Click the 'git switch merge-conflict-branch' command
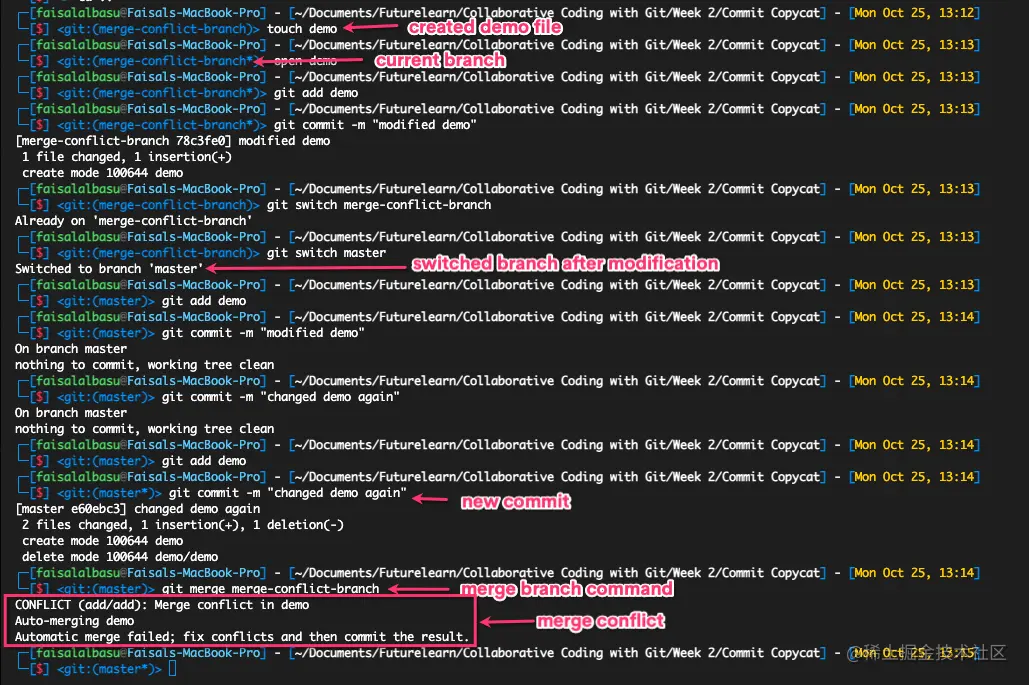1029x685 pixels. (x=379, y=205)
